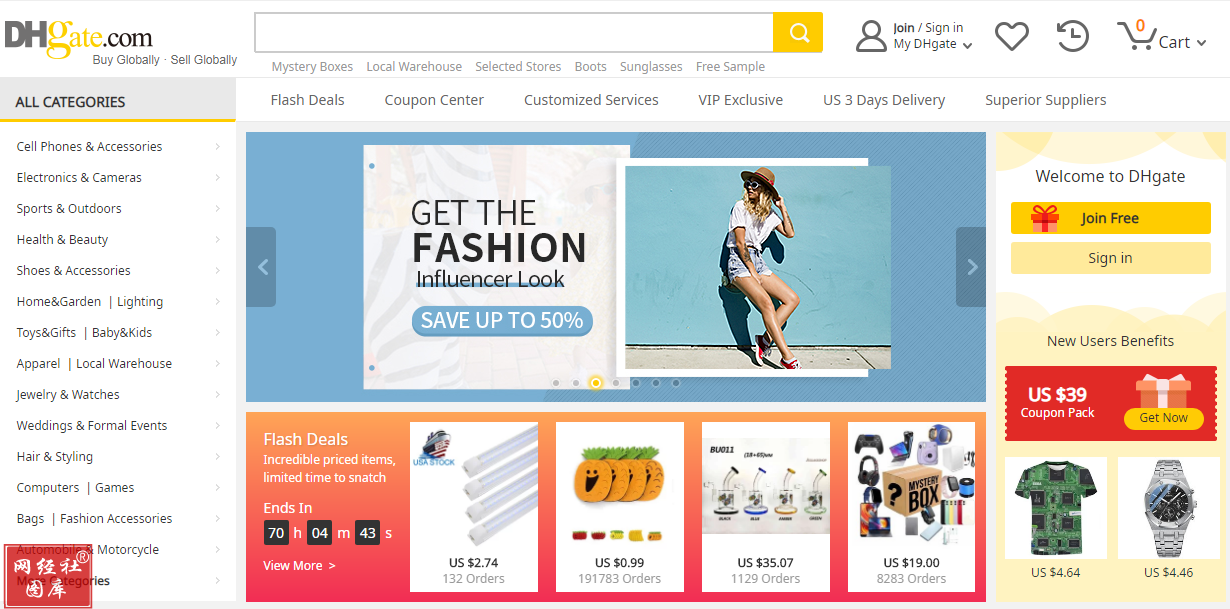
Task: Expand the Cart dropdown arrow
Action: pos(1201,43)
